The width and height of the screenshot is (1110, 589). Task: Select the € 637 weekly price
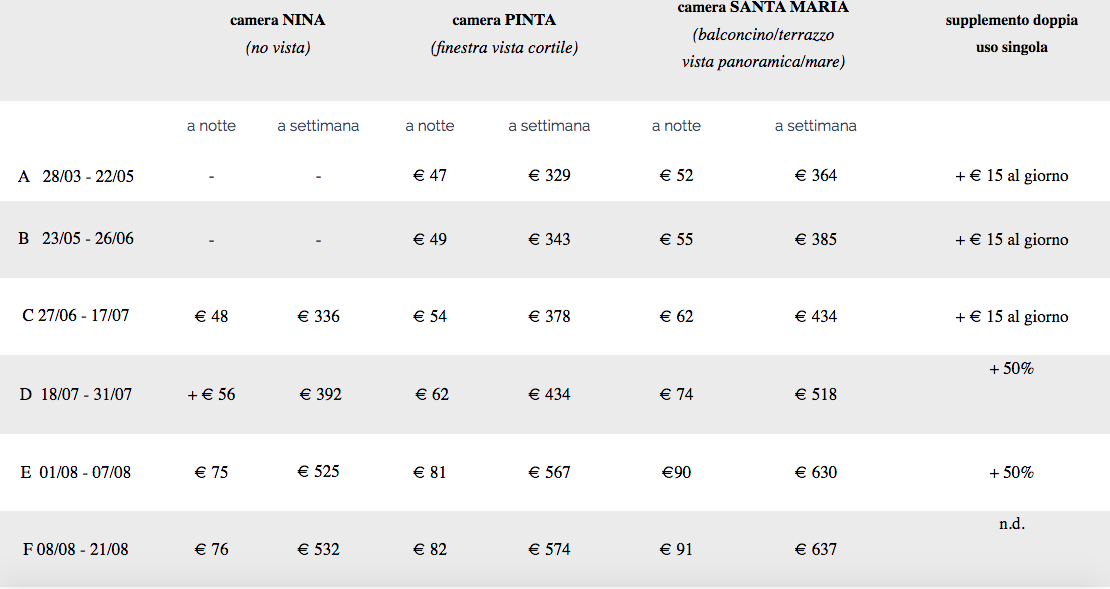816,549
